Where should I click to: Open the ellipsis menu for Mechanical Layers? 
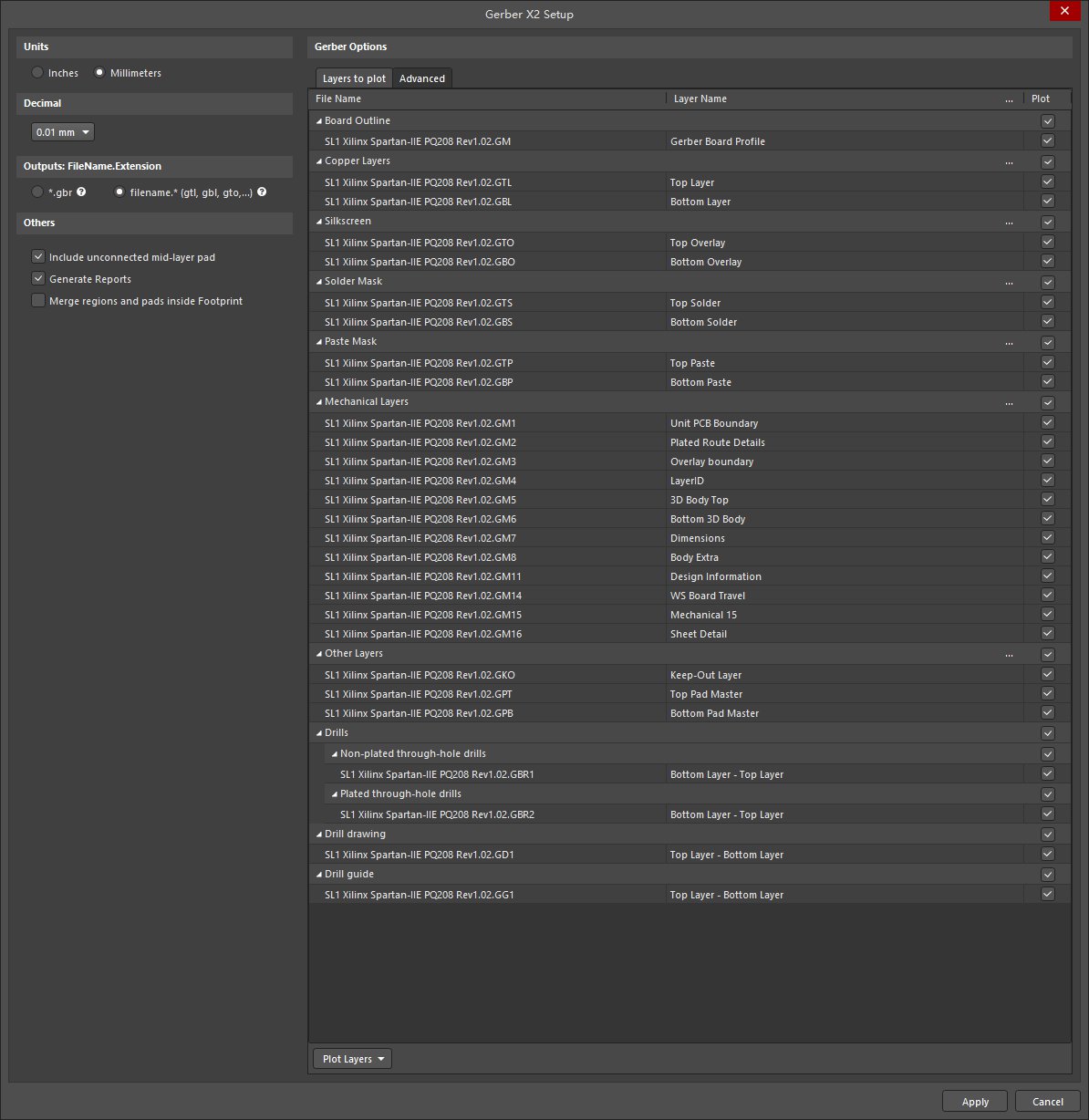[1009, 402]
